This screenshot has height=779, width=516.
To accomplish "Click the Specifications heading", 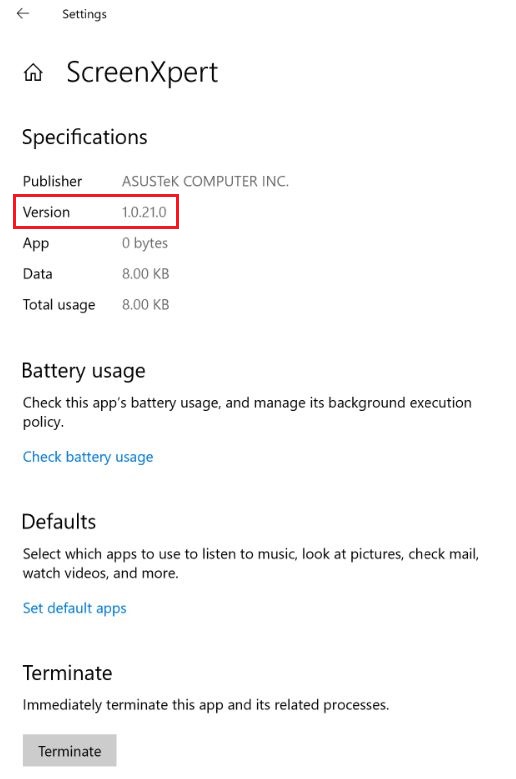I will (84, 137).
